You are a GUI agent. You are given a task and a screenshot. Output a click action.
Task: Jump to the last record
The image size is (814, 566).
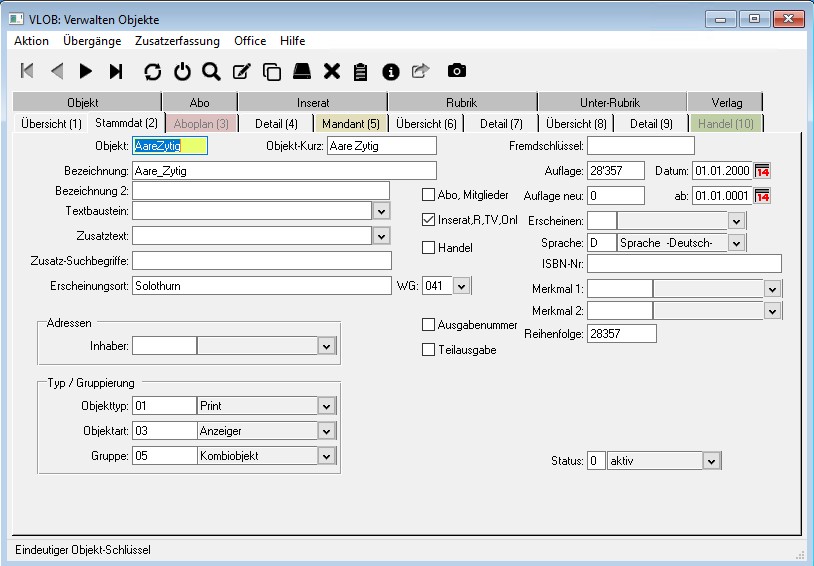(x=116, y=71)
